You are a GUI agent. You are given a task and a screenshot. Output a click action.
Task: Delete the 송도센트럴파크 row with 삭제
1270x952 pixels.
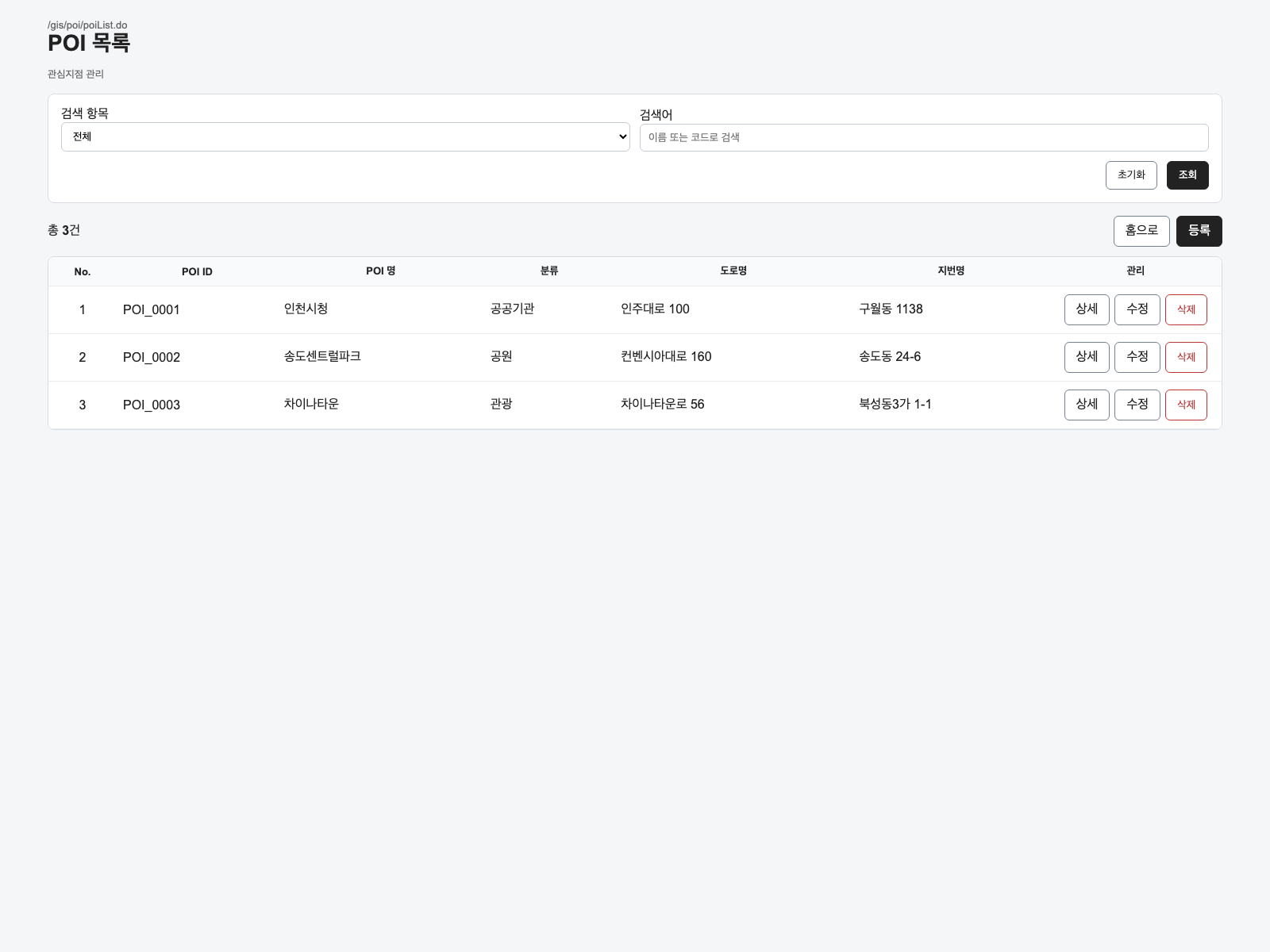point(1186,357)
